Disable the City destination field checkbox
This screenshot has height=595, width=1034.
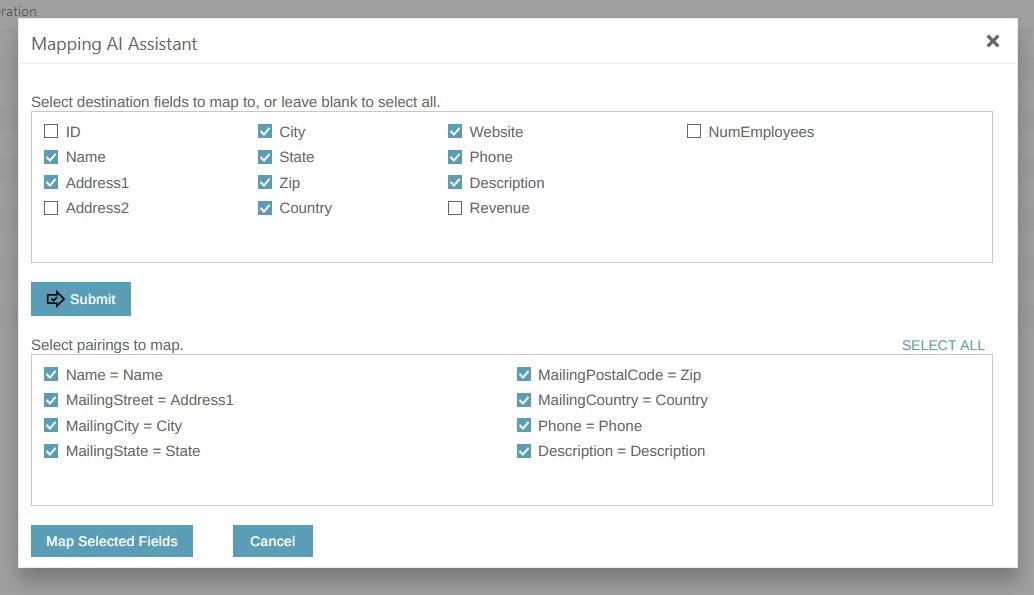pos(266,131)
